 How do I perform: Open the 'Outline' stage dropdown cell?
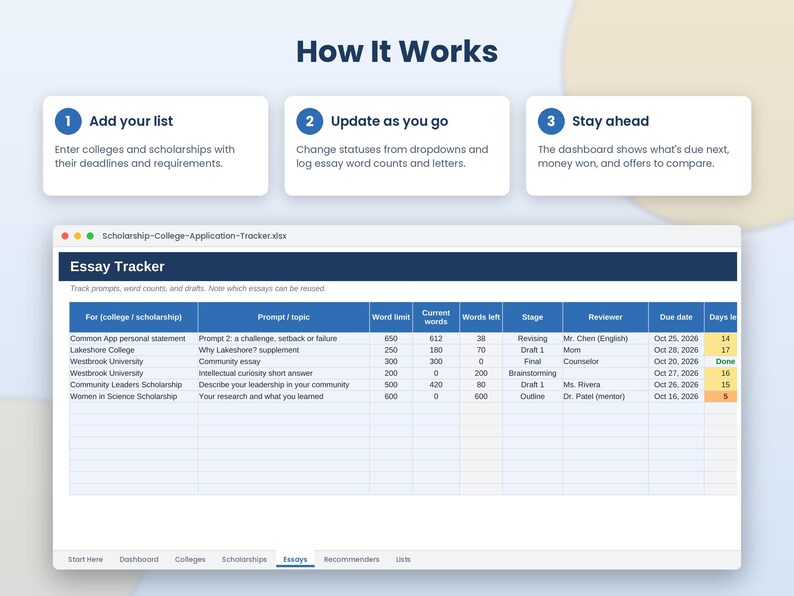tap(532, 396)
